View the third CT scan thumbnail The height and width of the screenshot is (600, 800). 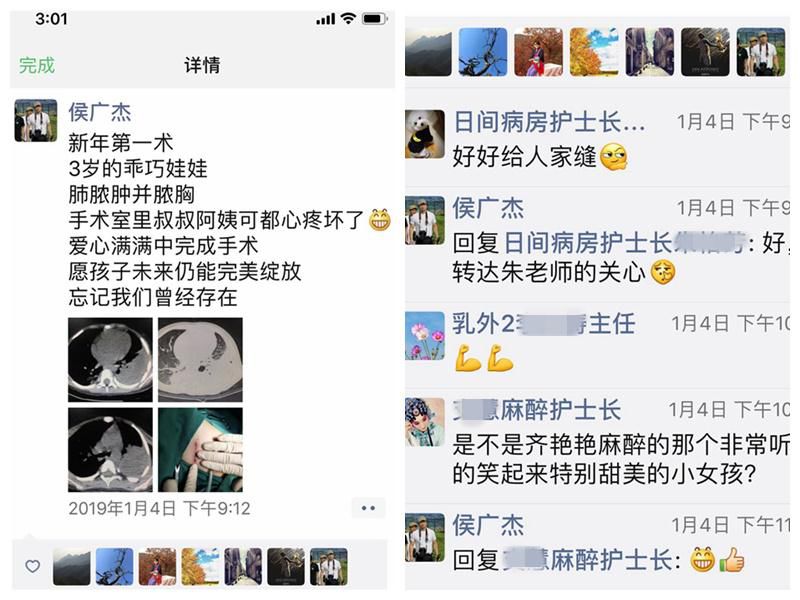click(110, 449)
